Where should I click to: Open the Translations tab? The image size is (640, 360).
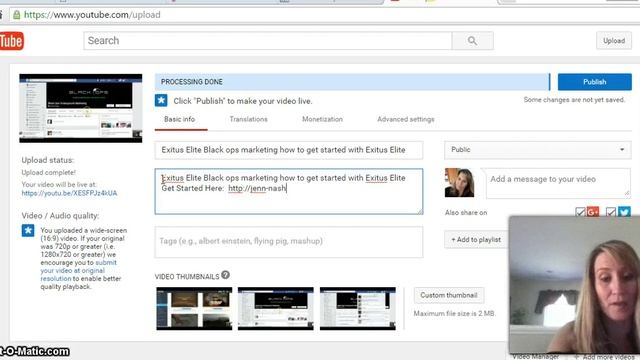[249, 120]
